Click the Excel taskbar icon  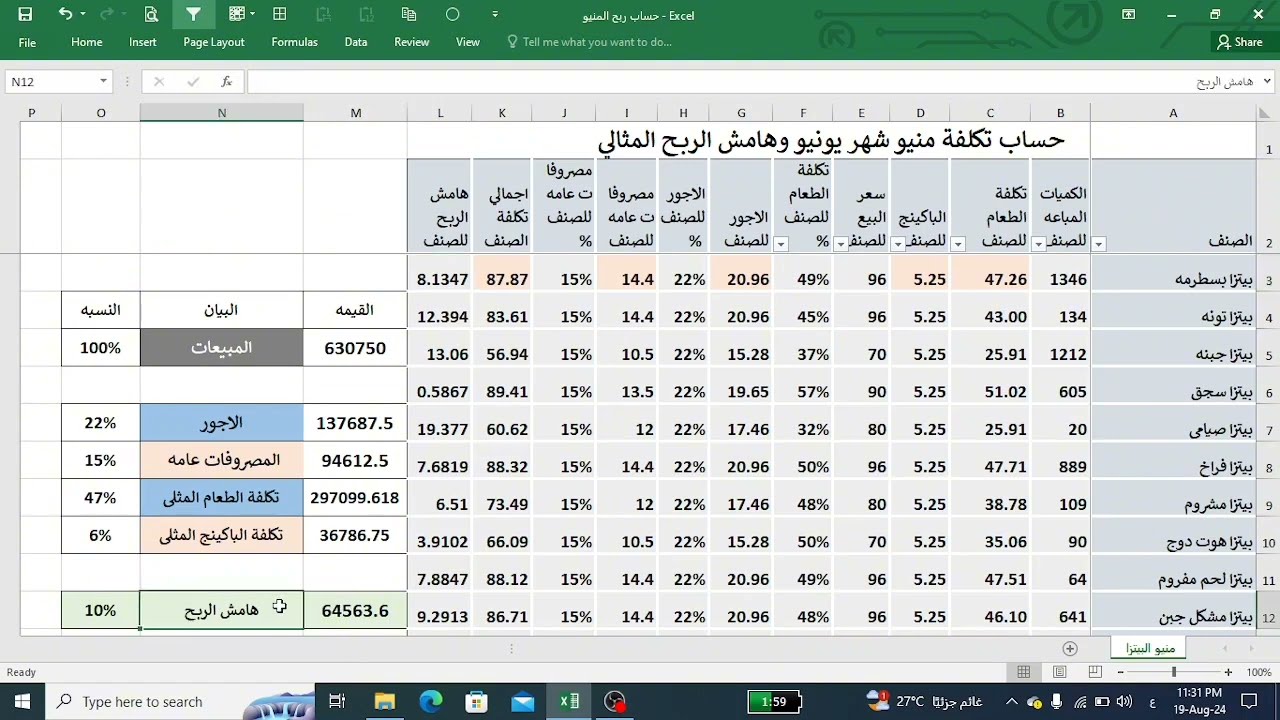(569, 702)
